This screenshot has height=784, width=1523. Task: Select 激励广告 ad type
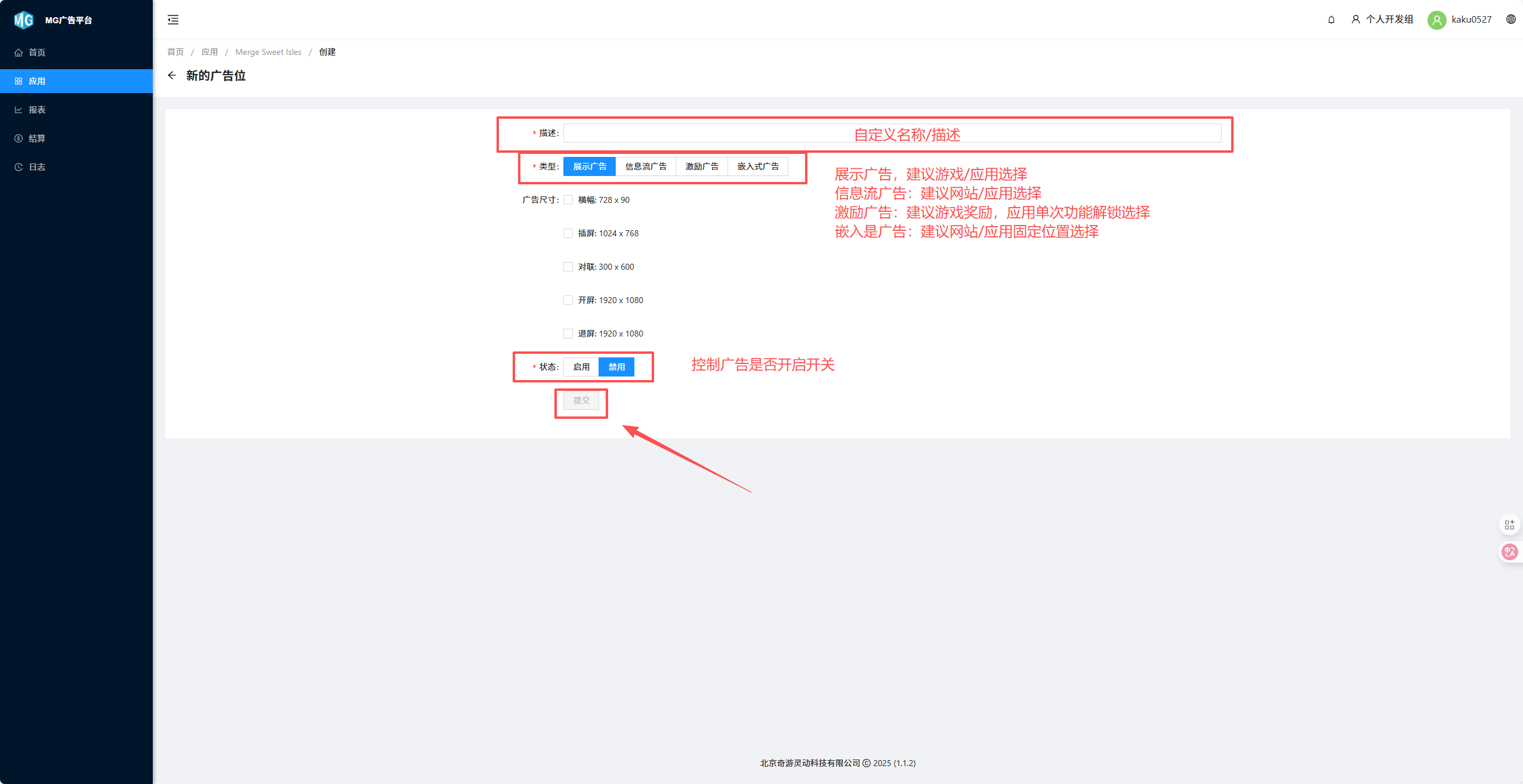click(701, 166)
